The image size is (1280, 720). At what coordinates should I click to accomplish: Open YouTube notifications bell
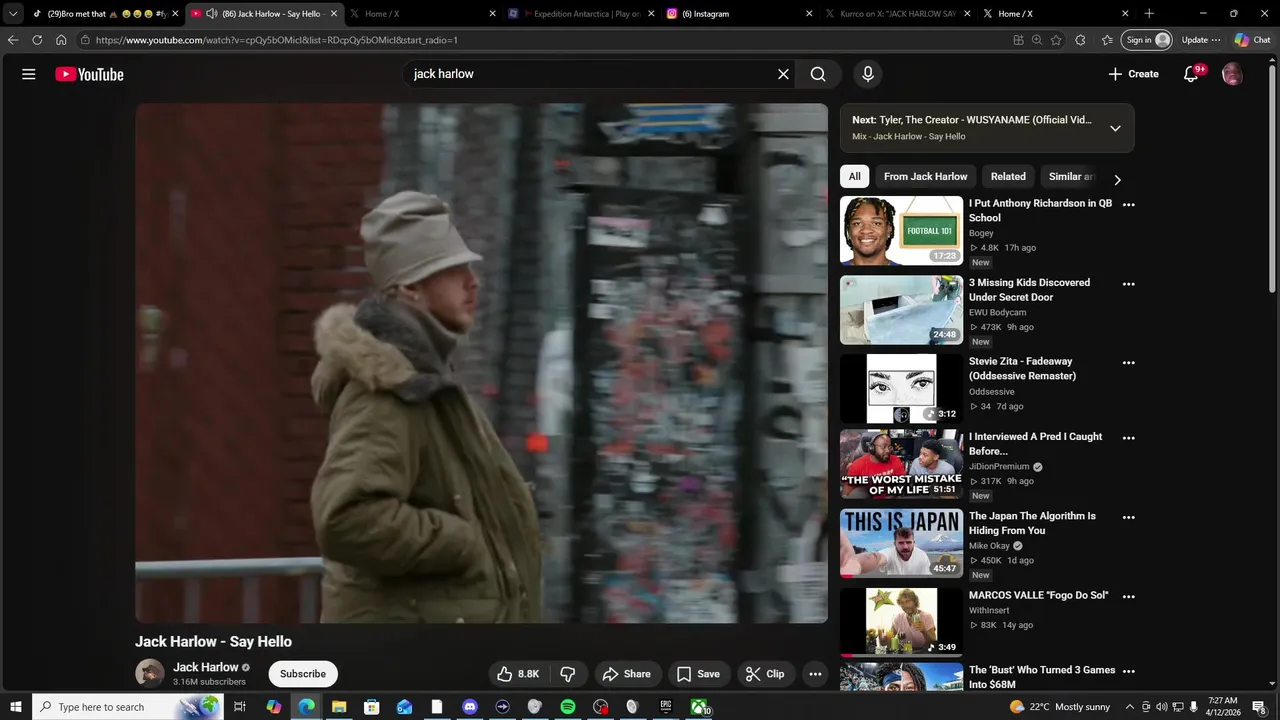[1191, 74]
